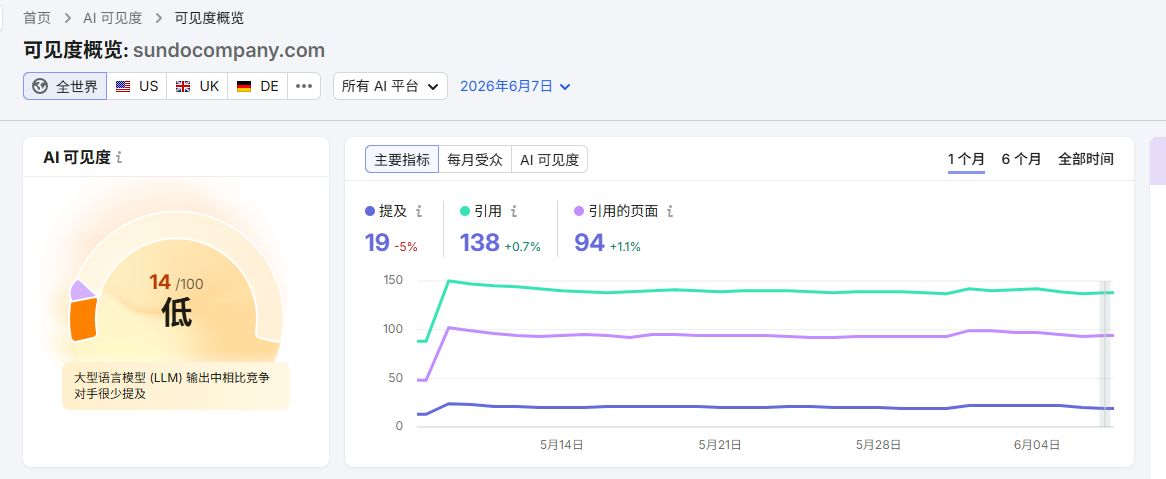1166x479 pixels.
Task: Click the 5月14日 axis label
Action: click(x=561, y=445)
